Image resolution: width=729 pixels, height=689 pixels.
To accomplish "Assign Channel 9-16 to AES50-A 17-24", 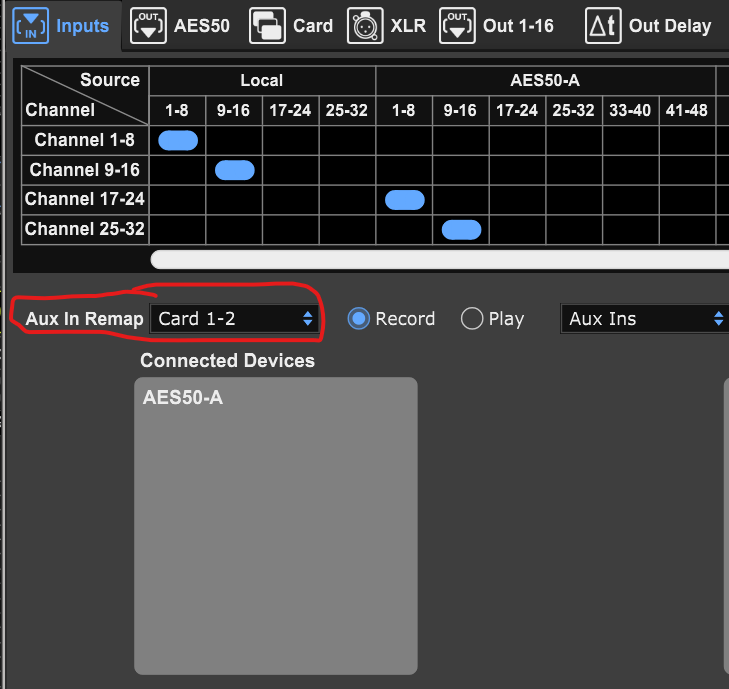I will [x=518, y=170].
